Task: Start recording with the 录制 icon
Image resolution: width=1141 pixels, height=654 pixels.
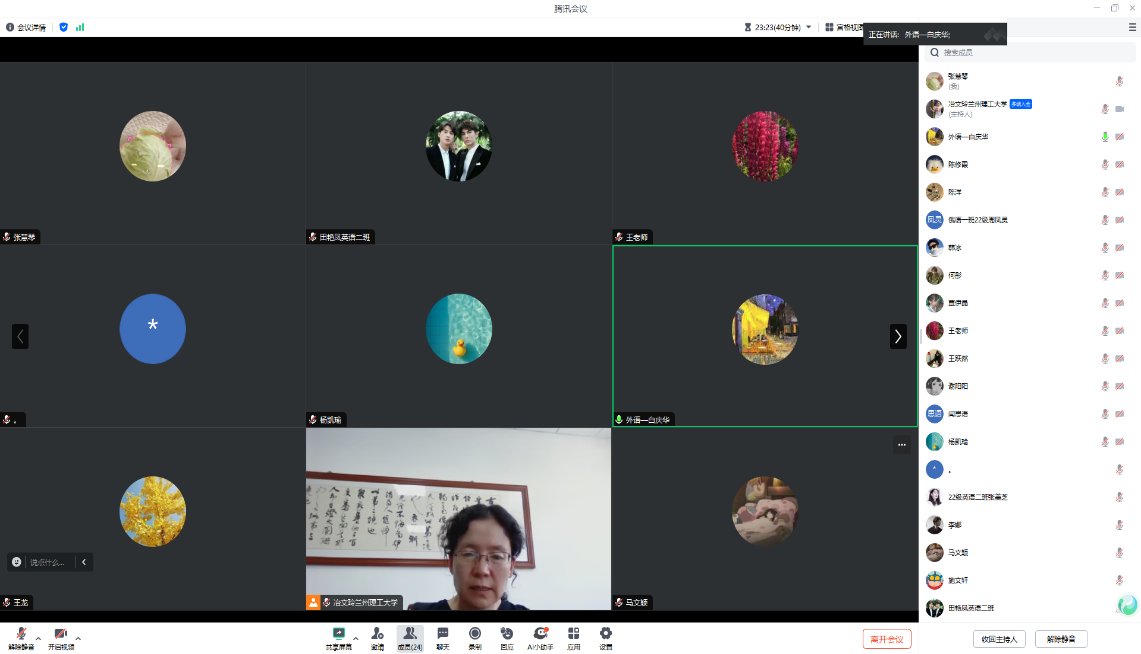Action: point(475,634)
